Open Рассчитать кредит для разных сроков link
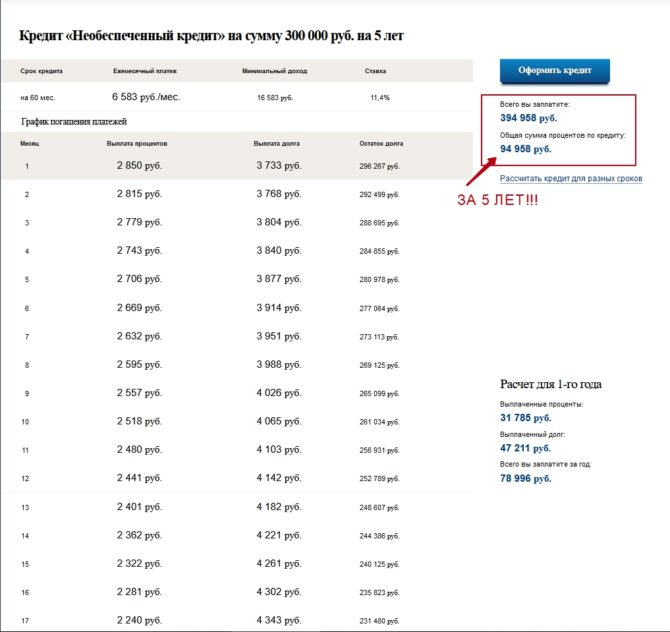 point(571,179)
